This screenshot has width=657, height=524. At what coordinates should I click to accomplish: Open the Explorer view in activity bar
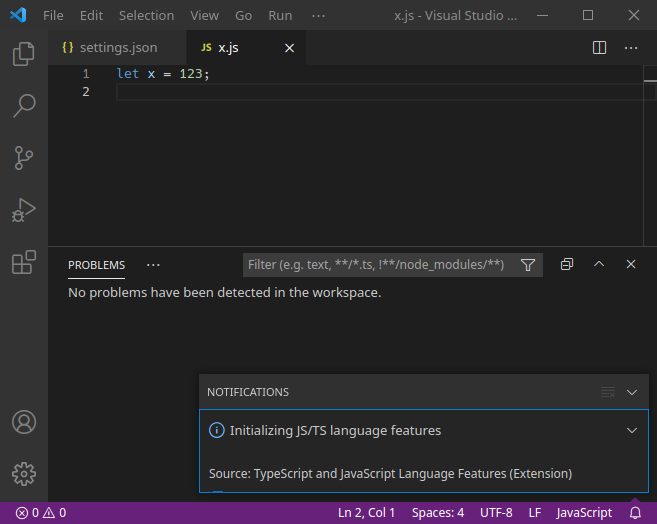pos(23,54)
